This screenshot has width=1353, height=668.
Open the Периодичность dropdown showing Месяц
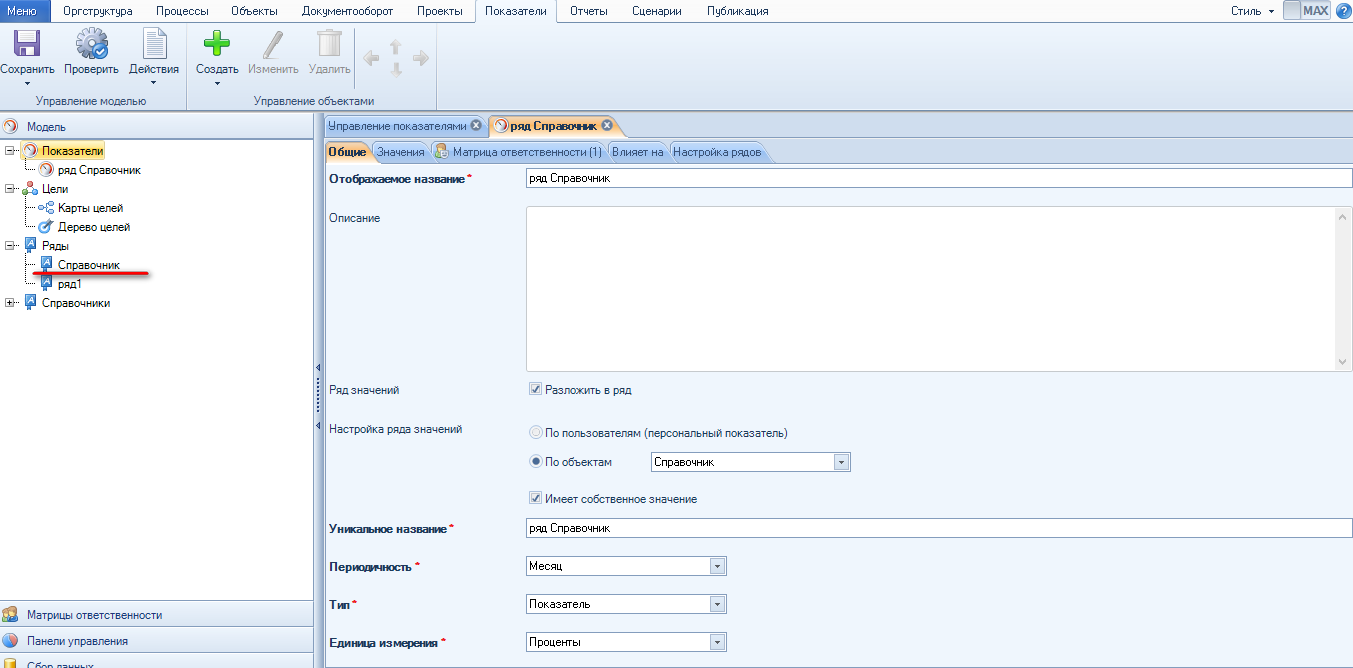coord(716,566)
